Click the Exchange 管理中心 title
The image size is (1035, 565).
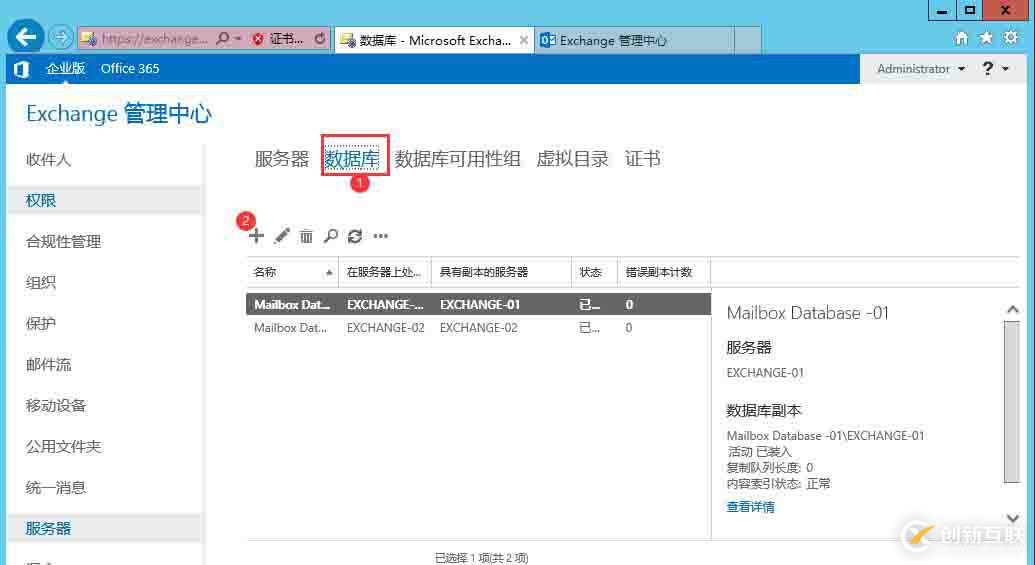pyautogui.click(x=119, y=114)
